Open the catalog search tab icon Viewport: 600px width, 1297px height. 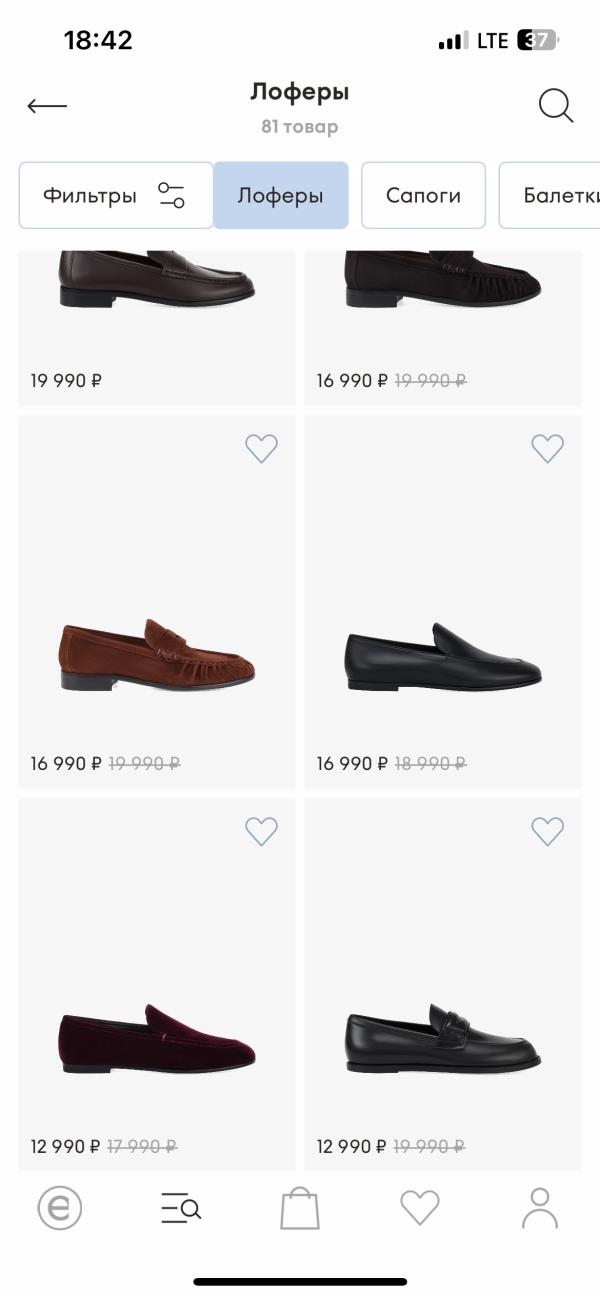coord(181,1209)
